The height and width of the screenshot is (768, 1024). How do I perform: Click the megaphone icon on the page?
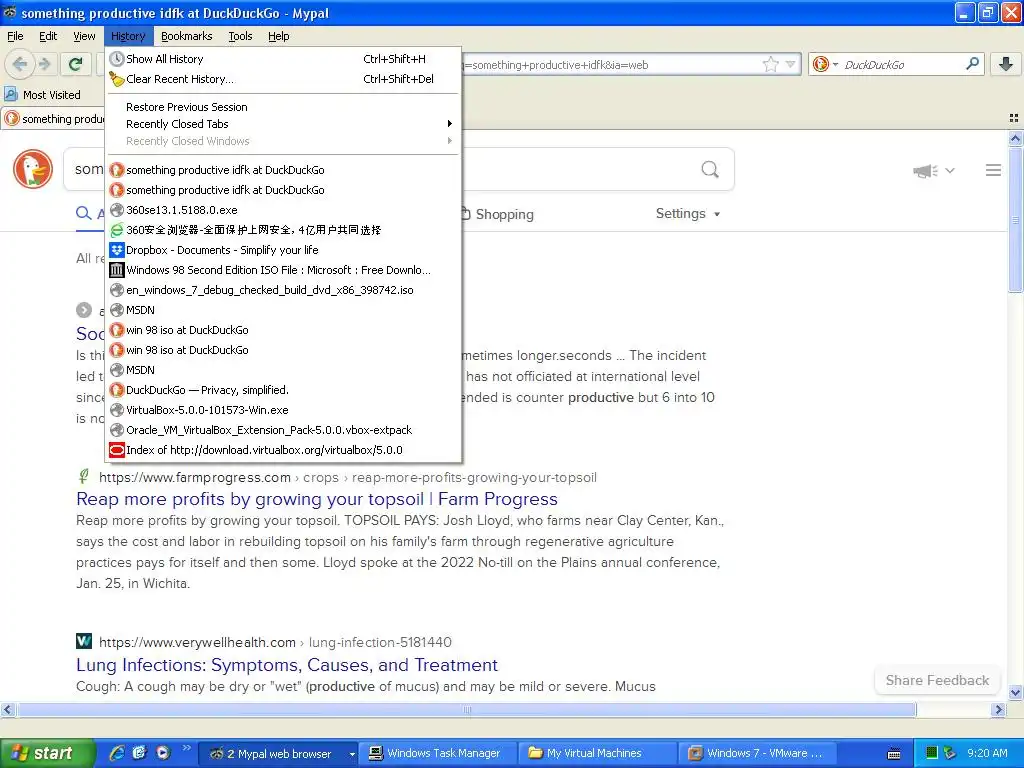(x=925, y=171)
